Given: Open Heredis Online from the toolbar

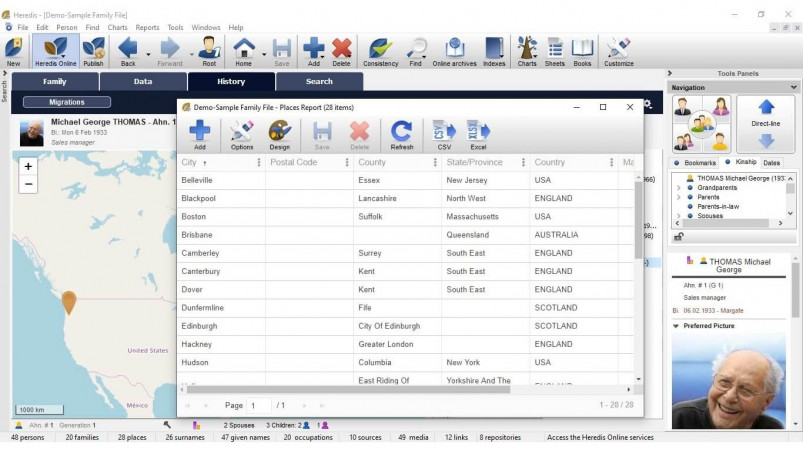Looking at the screenshot, I should (55, 52).
